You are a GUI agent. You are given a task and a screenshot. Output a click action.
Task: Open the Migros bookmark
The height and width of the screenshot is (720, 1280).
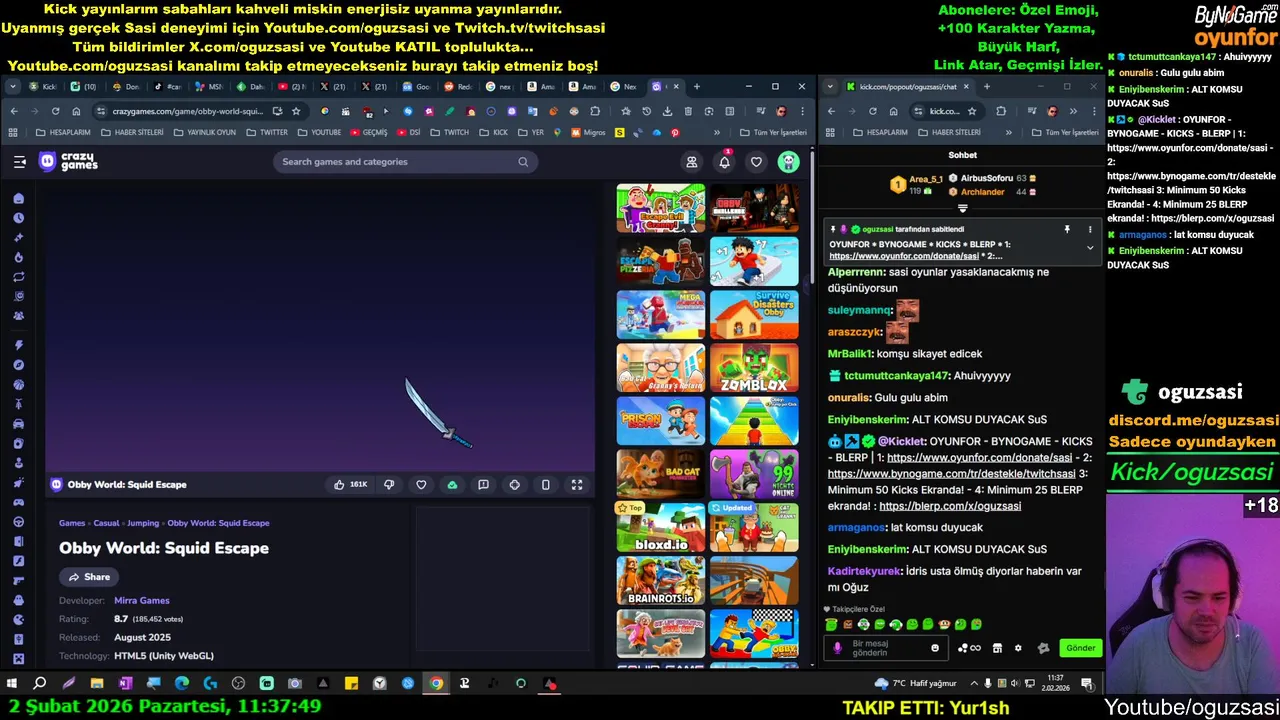(587, 132)
